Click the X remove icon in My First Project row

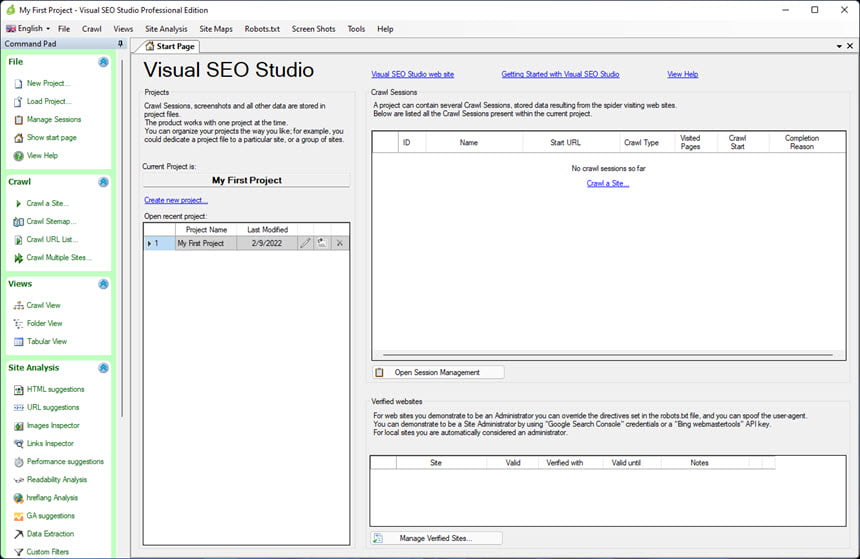point(340,243)
